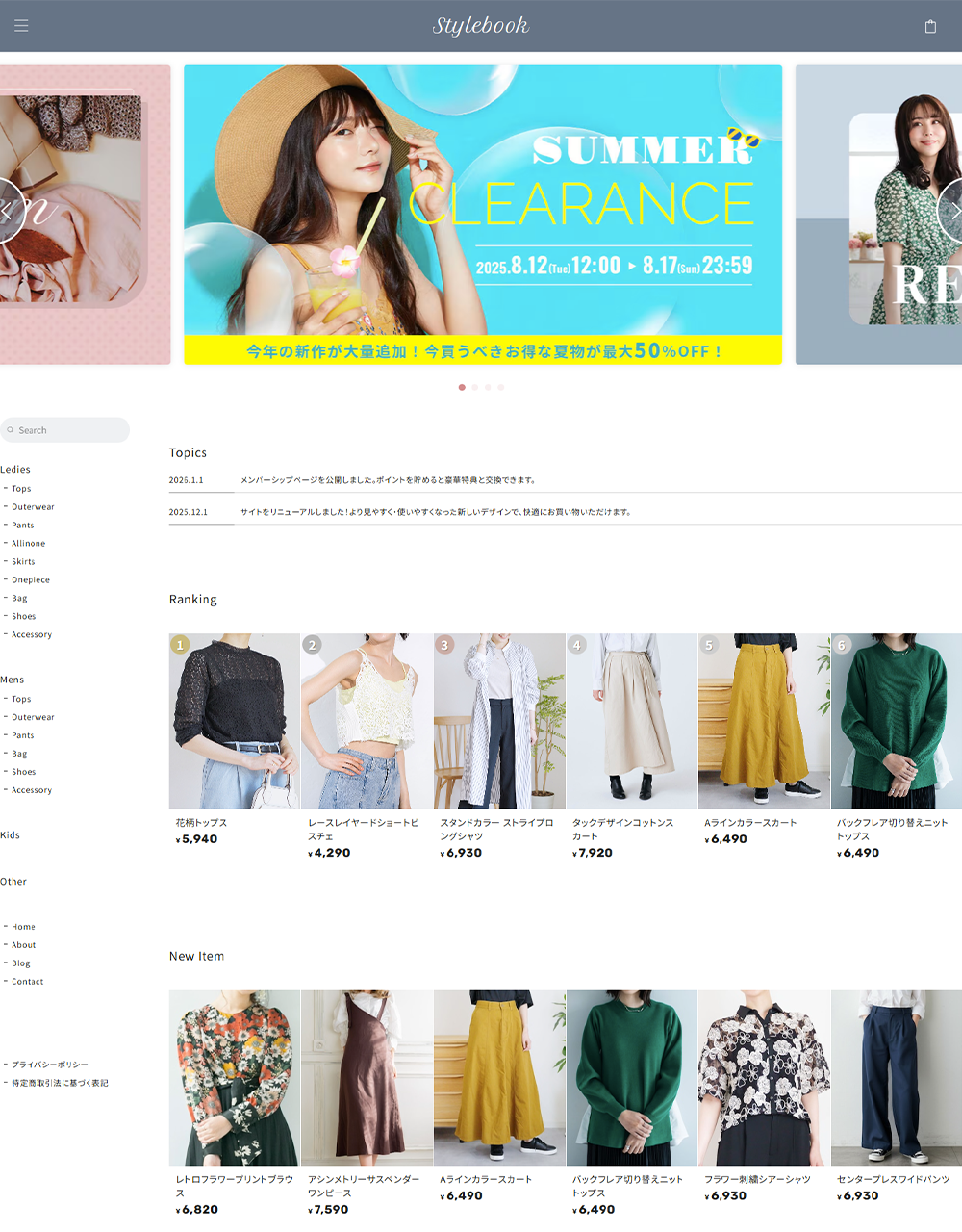Expand the Mens category heading
Viewport: 962px width, 1232px height.
click(x=13, y=680)
